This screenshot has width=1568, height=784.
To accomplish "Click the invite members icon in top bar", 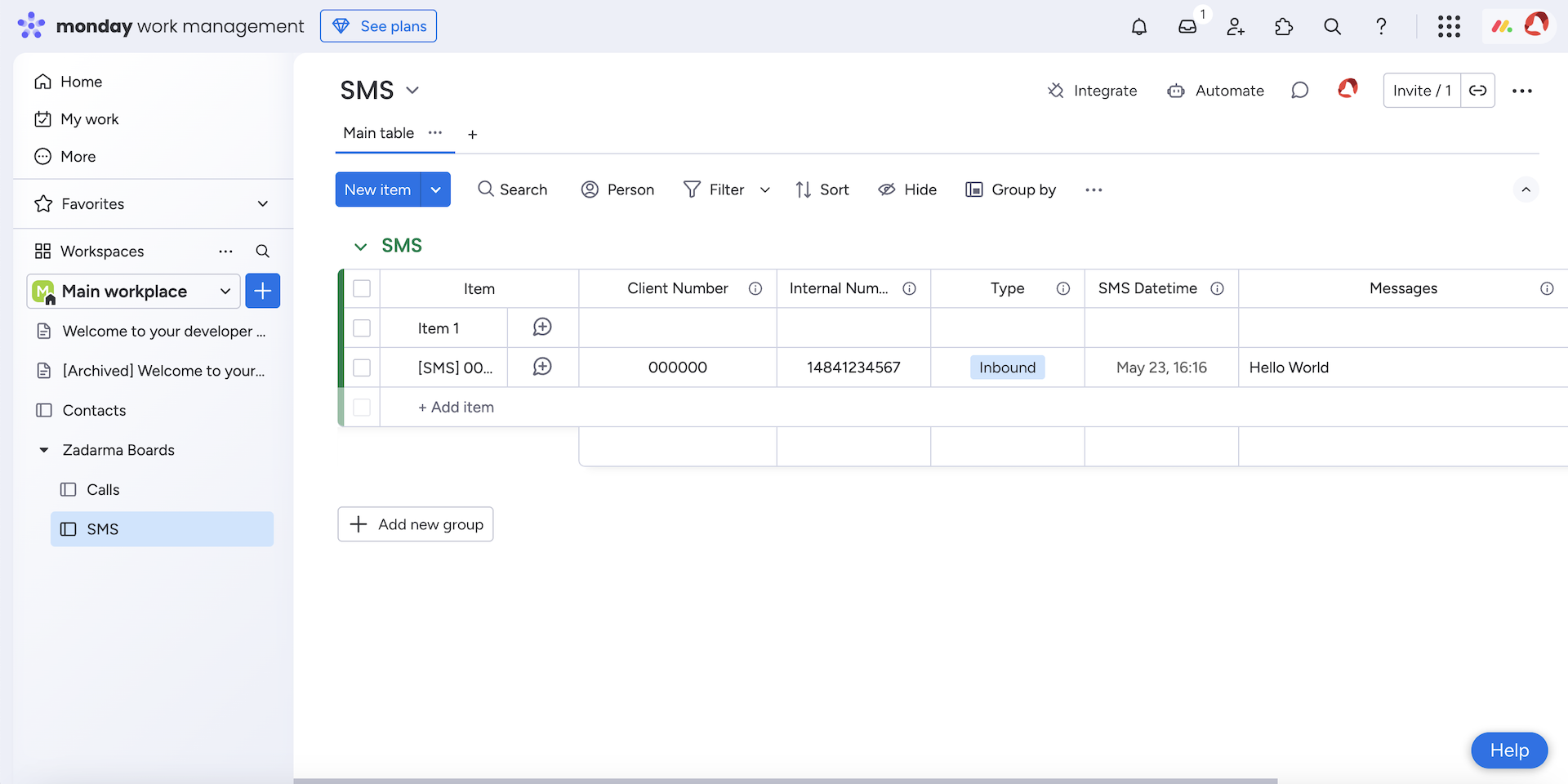I will [x=1236, y=27].
